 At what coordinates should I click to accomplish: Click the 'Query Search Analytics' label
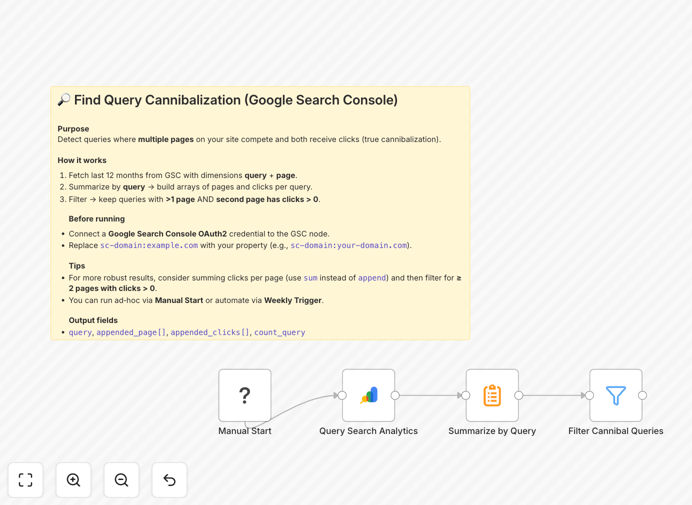tap(369, 431)
